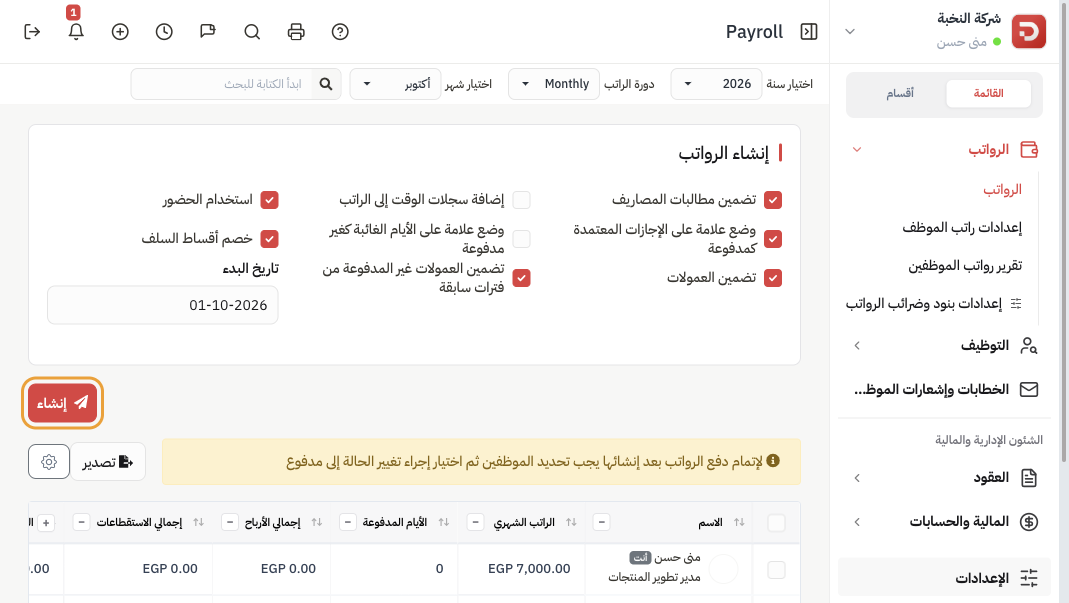This screenshot has height=603, width=1069.
Task: Switch to the أقسام tab
Action: (x=900, y=93)
